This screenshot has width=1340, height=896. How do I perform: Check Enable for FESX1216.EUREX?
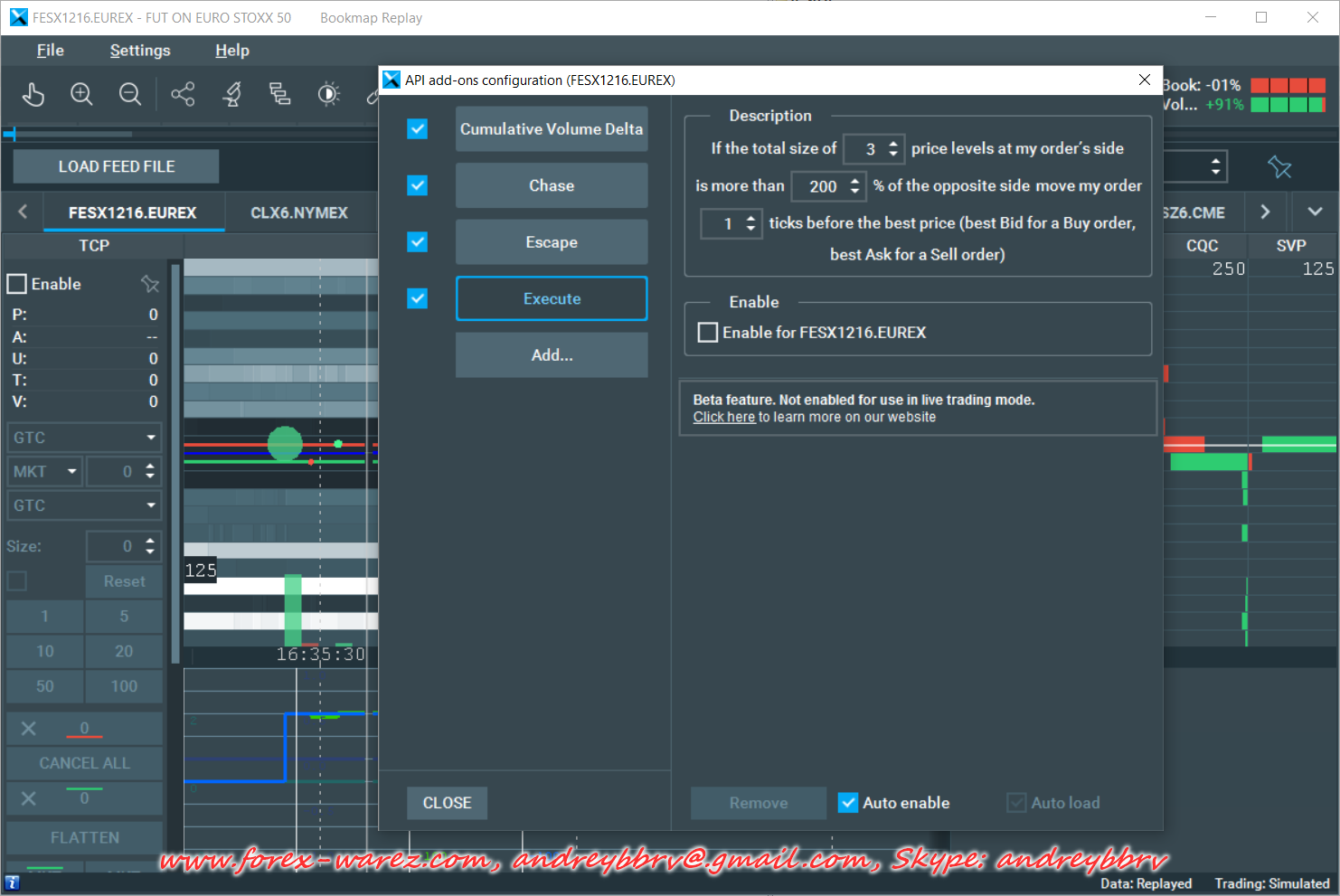coord(708,333)
